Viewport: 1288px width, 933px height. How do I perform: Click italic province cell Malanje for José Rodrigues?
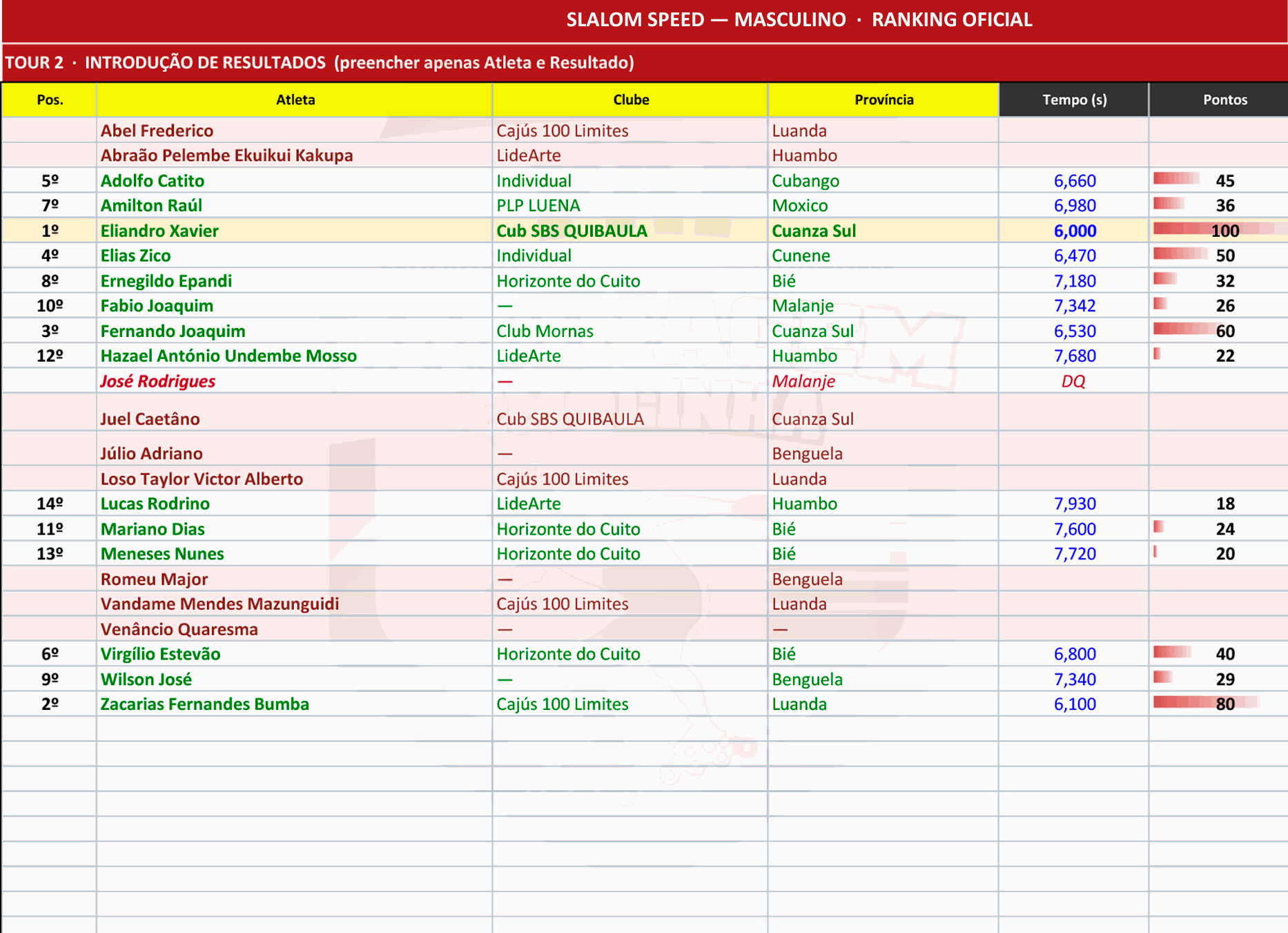[884, 381]
